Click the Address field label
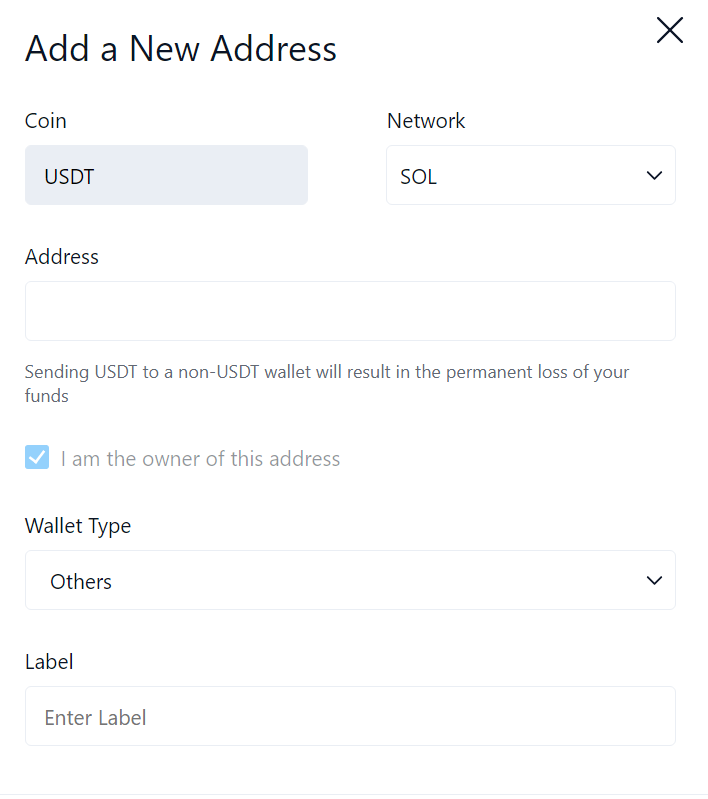The width and height of the screenshot is (708, 799). (x=62, y=257)
